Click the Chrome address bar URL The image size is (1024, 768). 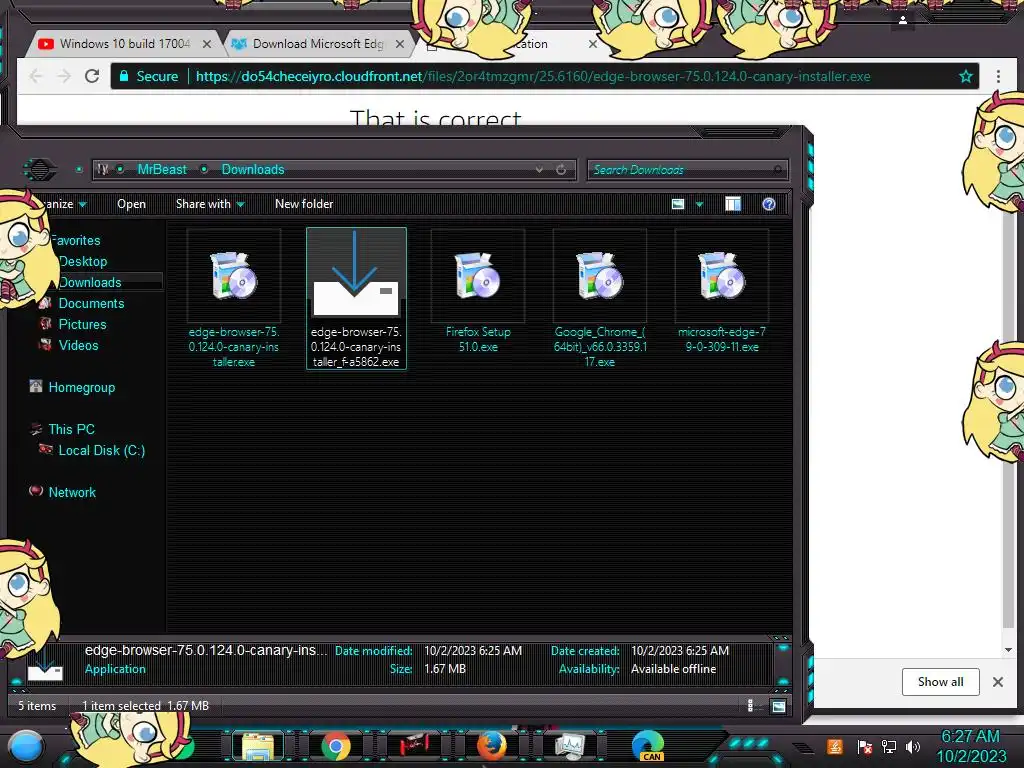(x=533, y=76)
